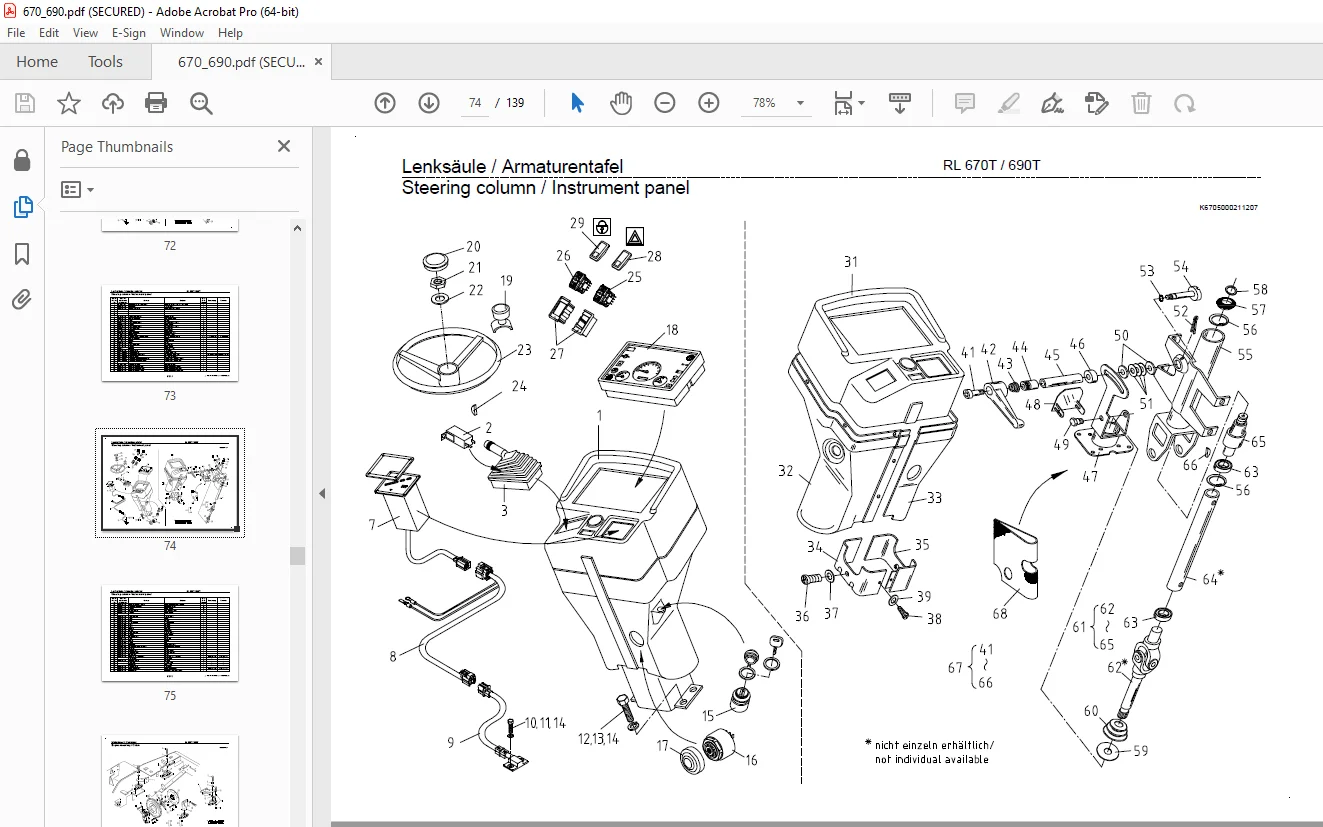Screen dimensions: 1323x827
Task: Switch to the Home tab
Action: tap(37, 62)
